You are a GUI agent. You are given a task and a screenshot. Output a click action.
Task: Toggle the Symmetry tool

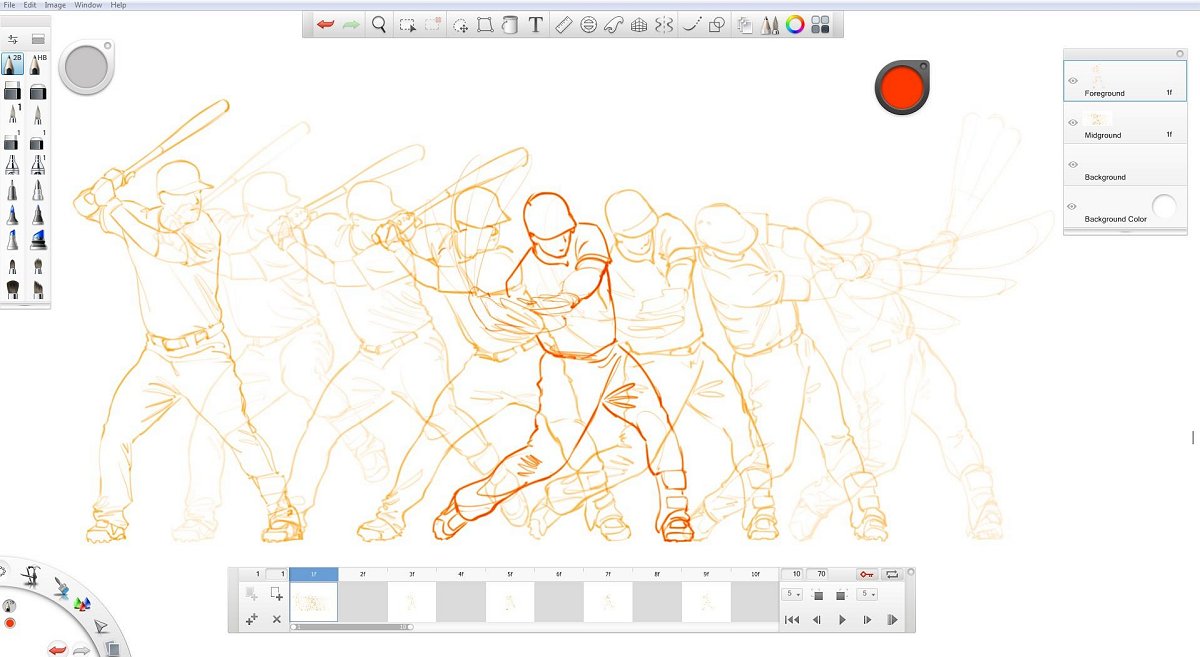pos(664,26)
